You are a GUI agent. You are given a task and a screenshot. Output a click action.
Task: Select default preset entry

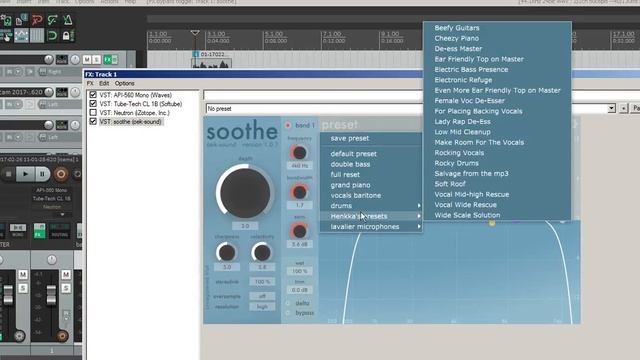pyautogui.click(x=353, y=154)
